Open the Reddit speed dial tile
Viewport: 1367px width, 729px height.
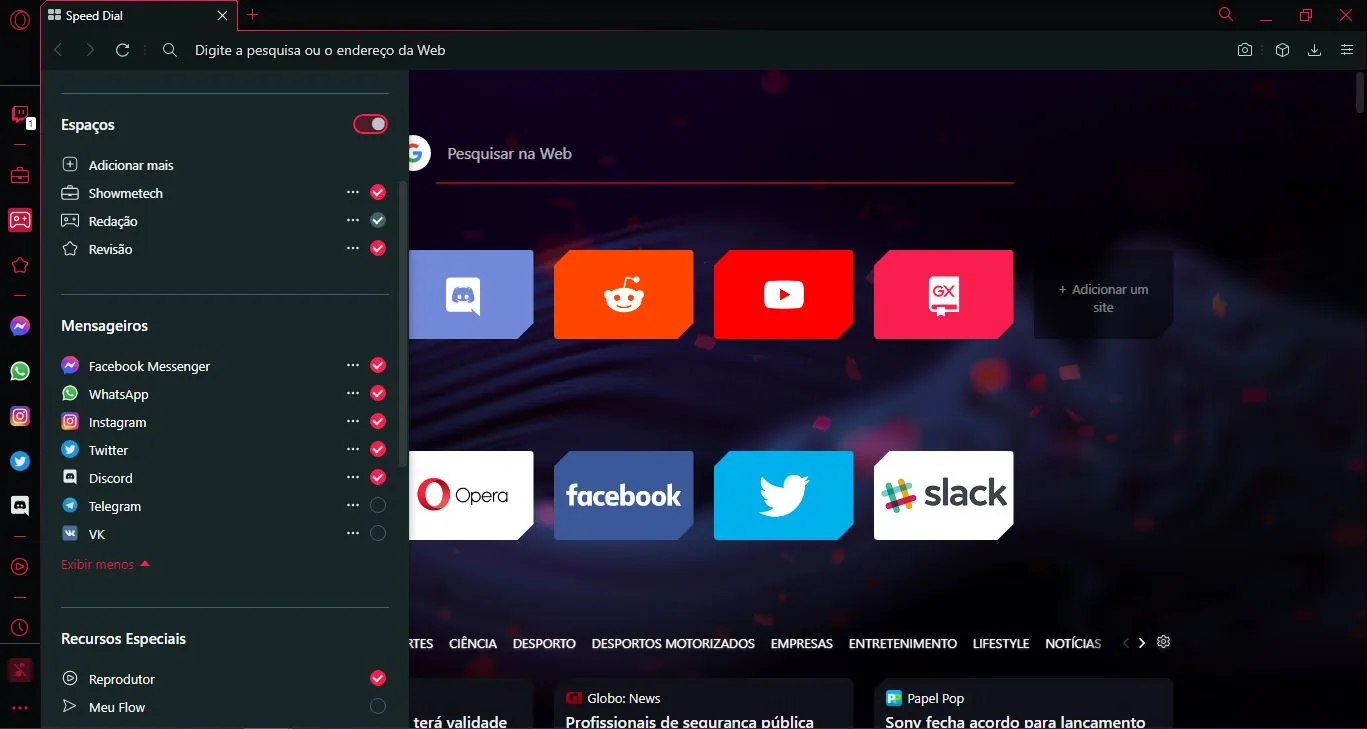pyautogui.click(x=624, y=294)
